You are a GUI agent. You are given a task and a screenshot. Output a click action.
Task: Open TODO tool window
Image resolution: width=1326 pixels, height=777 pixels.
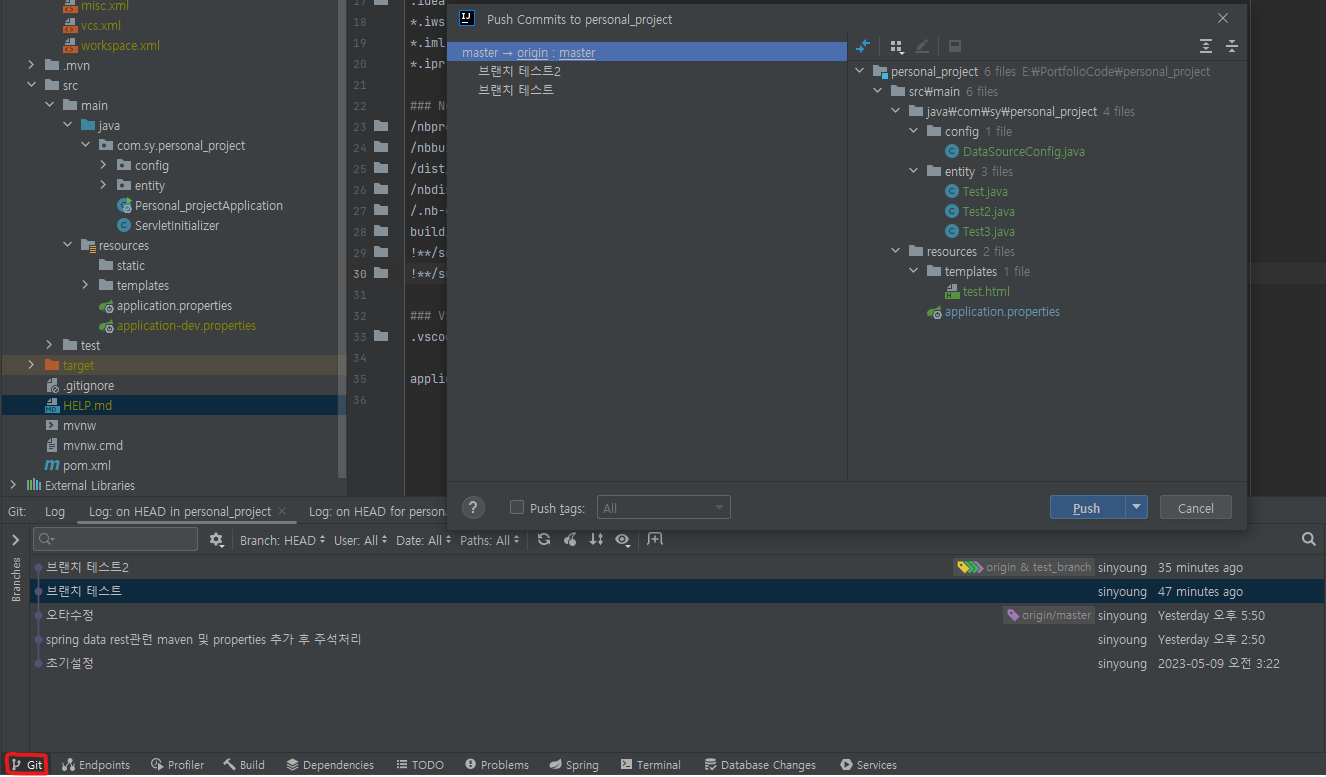420,765
